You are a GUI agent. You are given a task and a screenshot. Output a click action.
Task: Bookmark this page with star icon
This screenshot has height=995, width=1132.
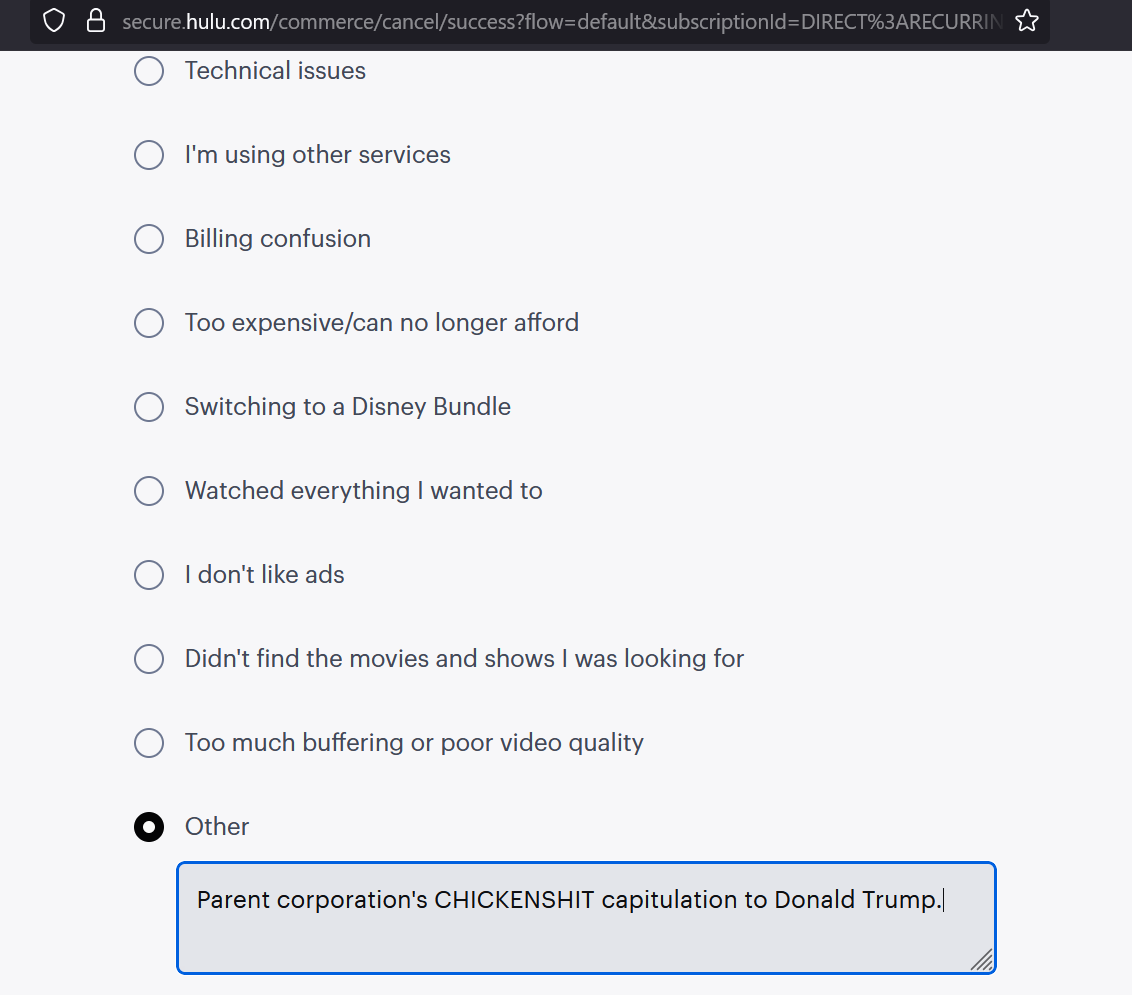click(x=1026, y=20)
